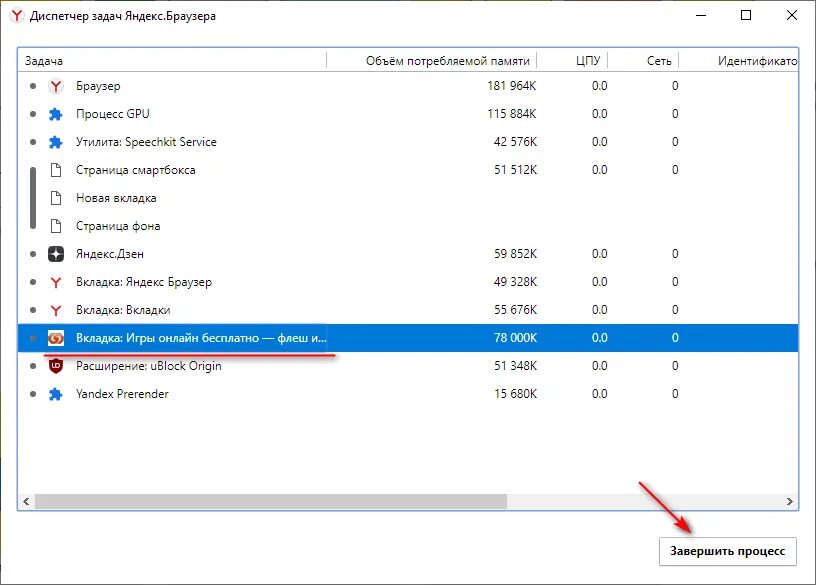Viewport: 816px width, 585px height.
Task: Click the puzzle icon of Yandex Prerender
Action: point(56,394)
